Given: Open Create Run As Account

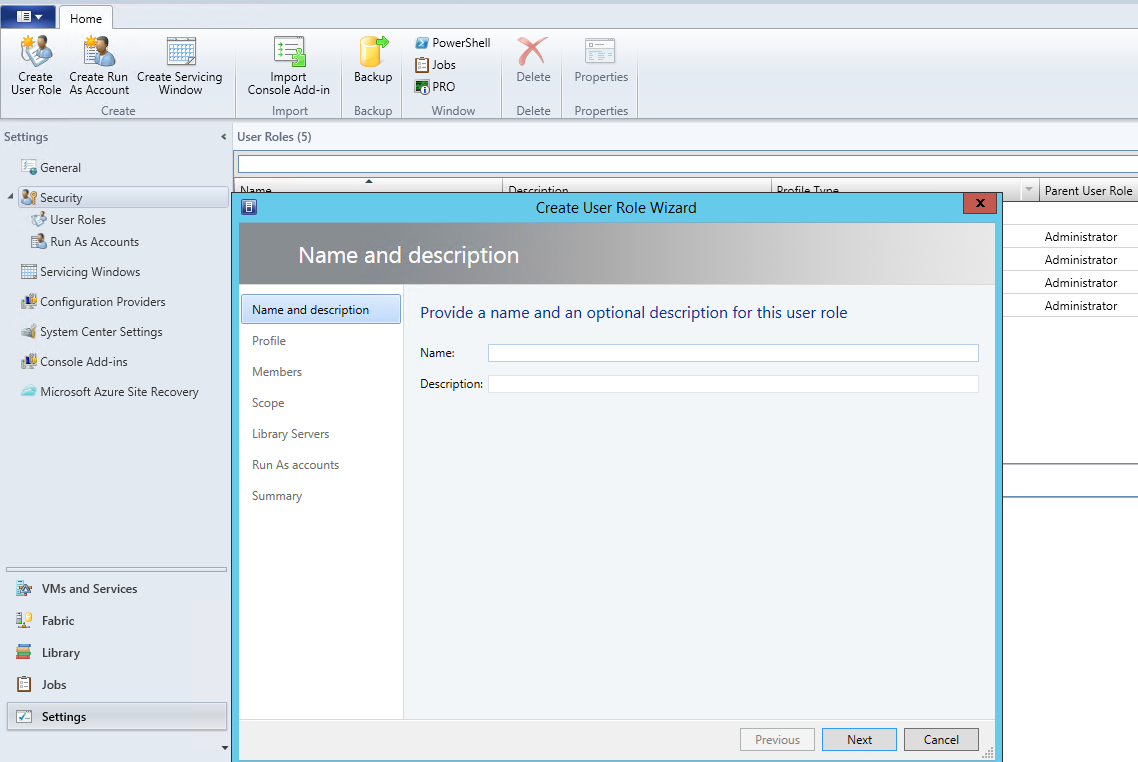Looking at the screenshot, I should [x=99, y=65].
